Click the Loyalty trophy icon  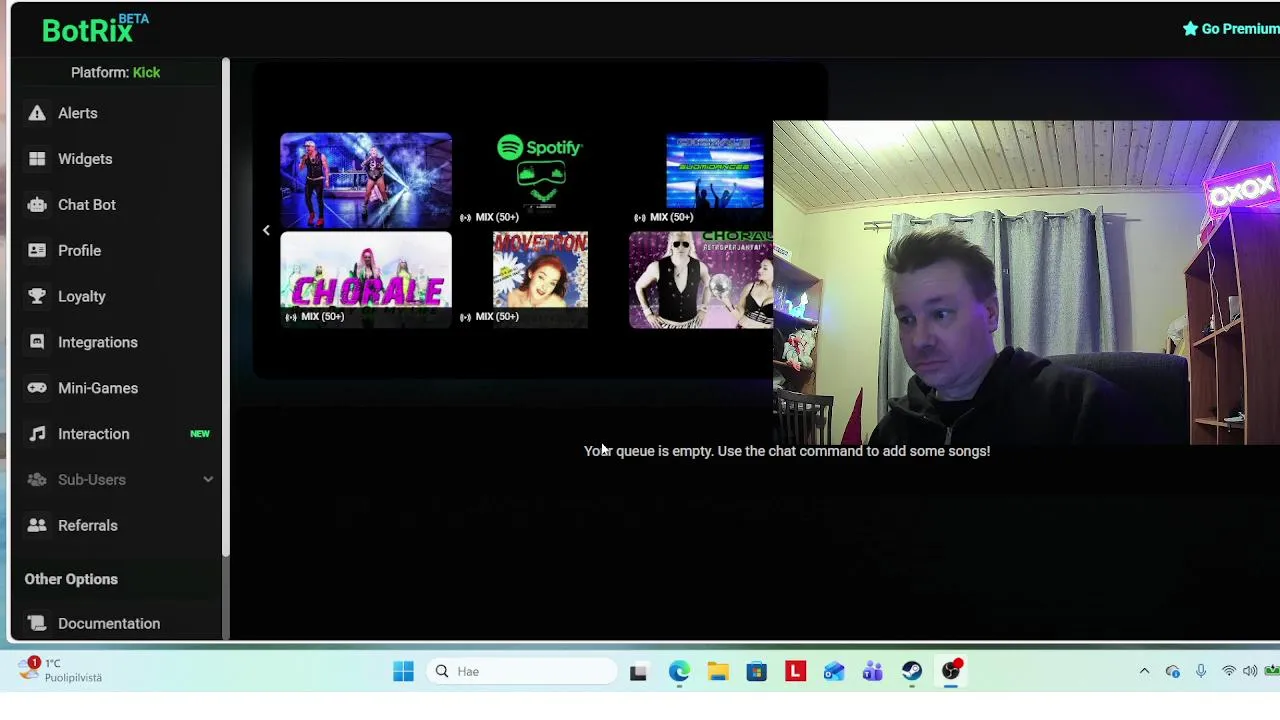[37, 296]
